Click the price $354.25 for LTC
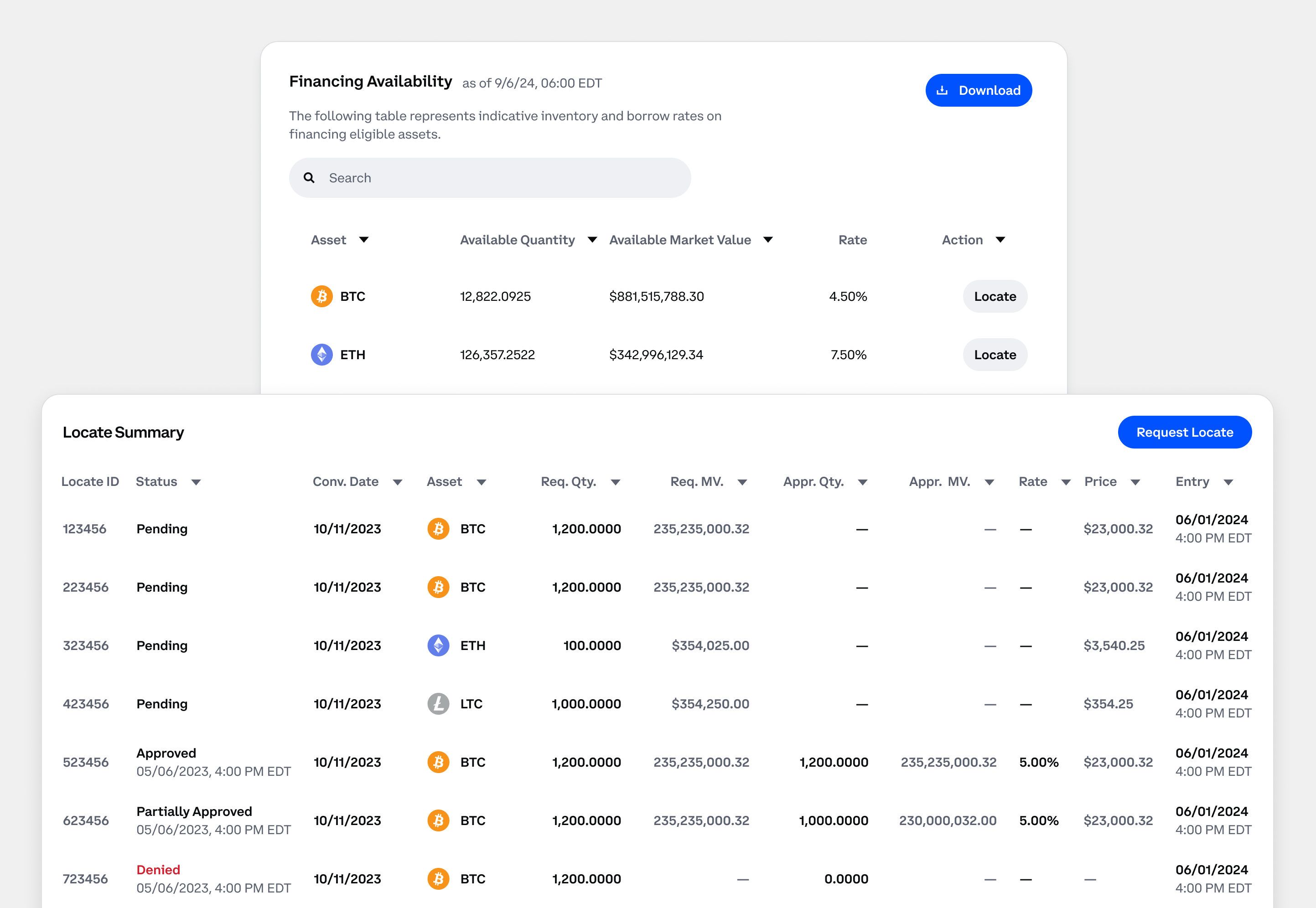Screen dimensions: 1316x908 pos(1109,704)
